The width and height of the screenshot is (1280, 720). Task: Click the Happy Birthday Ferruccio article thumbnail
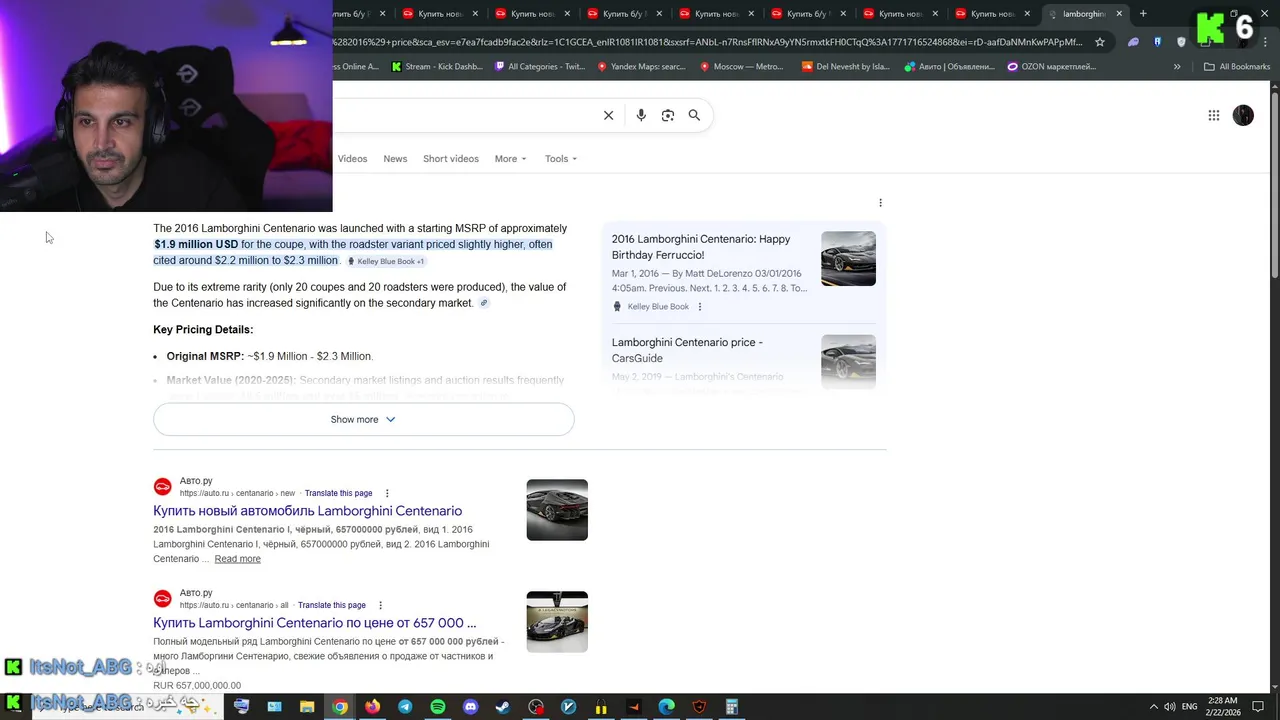[x=848, y=259]
